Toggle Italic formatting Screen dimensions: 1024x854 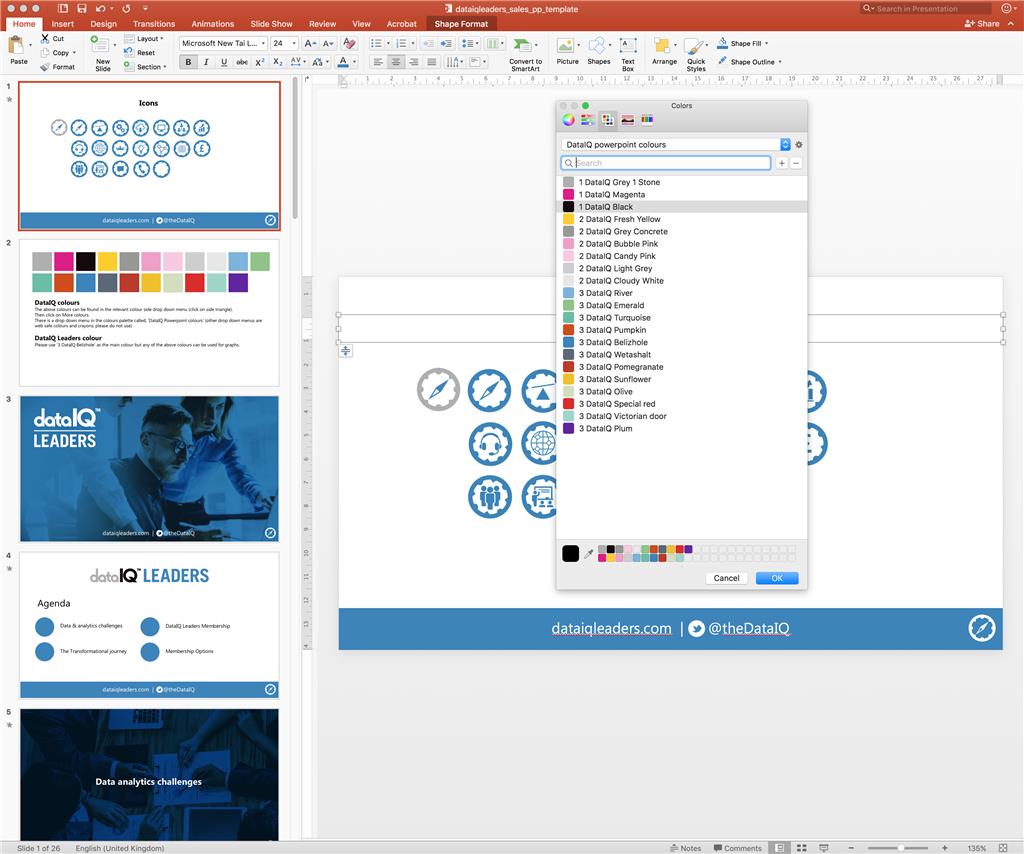206,62
